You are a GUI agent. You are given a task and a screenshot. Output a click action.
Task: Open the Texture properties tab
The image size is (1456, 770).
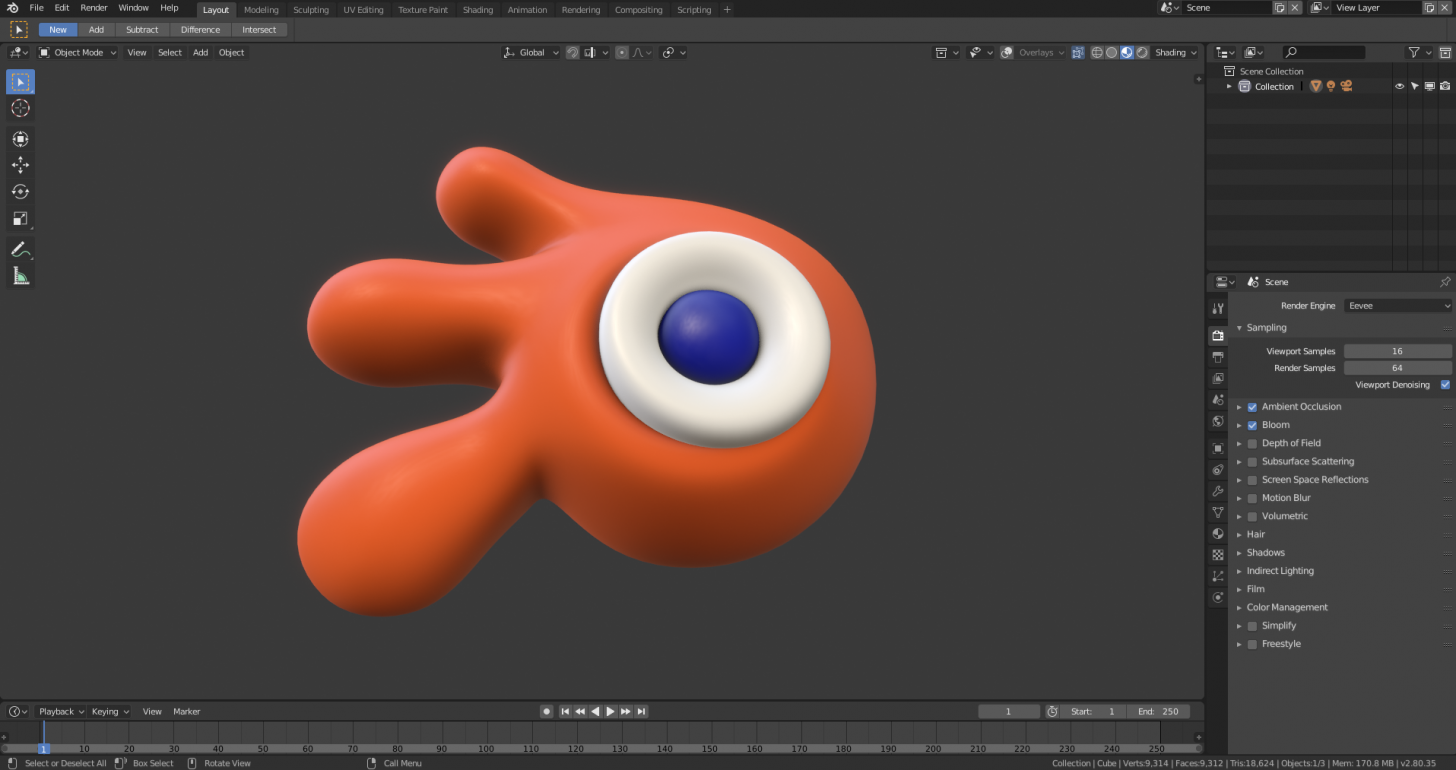point(1217,554)
